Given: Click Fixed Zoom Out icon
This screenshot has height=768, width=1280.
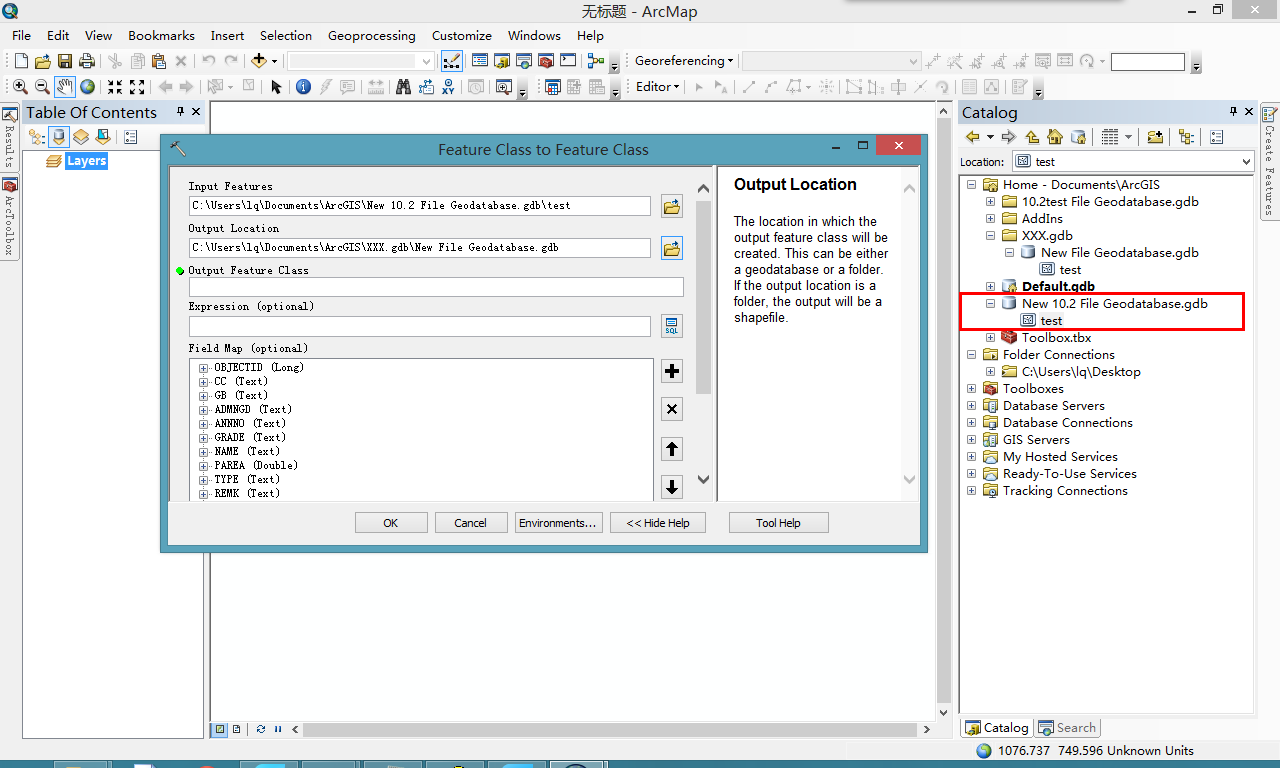Looking at the screenshot, I should tap(137, 87).
